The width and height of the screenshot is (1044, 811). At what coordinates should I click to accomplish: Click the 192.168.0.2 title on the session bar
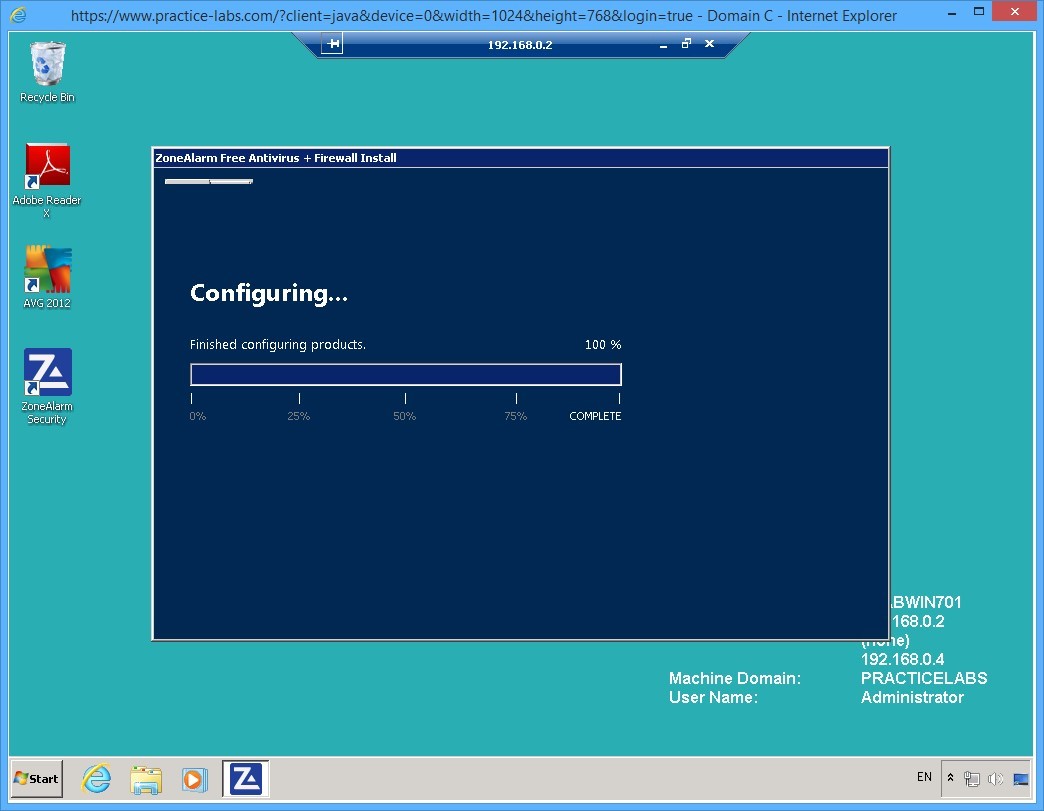[519, 44]
